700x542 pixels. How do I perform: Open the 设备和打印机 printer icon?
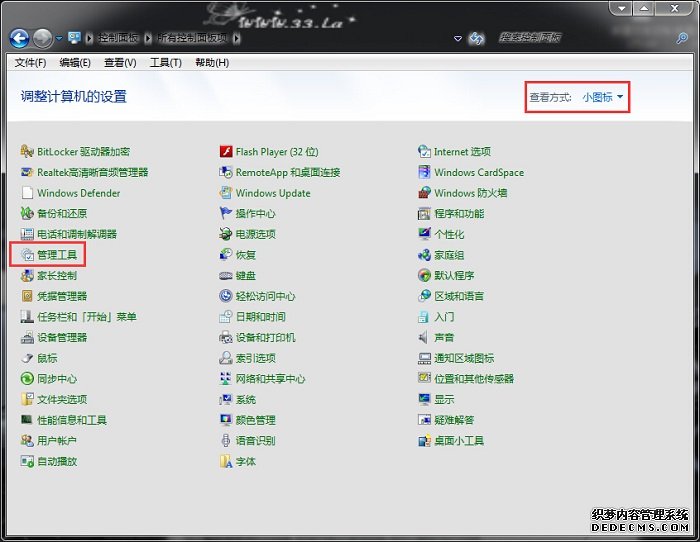pyautogui.click(x=226, y=337)
